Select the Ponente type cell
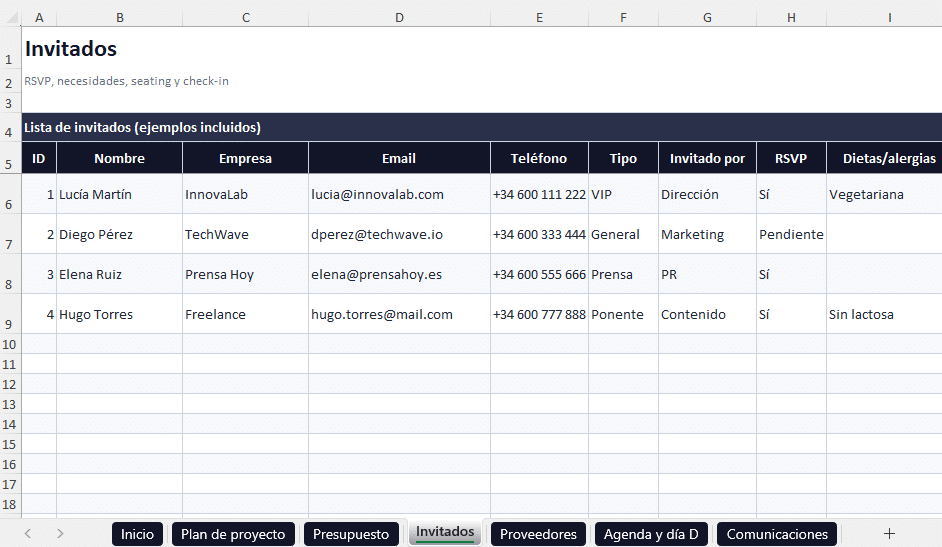 pos(624,314)
